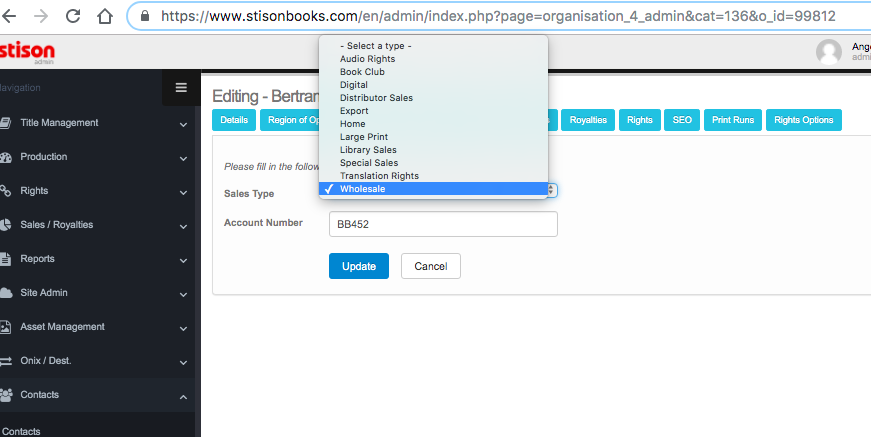The image size is (871, 437).
Task: Expand the Onix / Dest. chevron
Action: coord(183,363)
